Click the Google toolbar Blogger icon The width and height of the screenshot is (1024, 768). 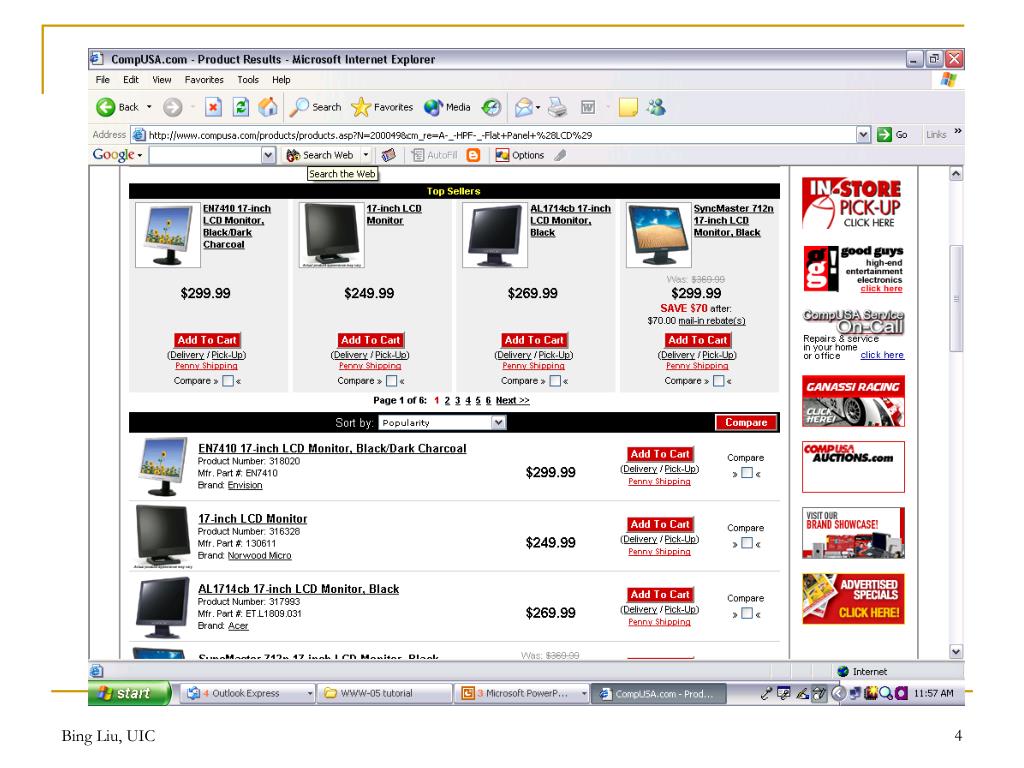[x=473, y=155]
